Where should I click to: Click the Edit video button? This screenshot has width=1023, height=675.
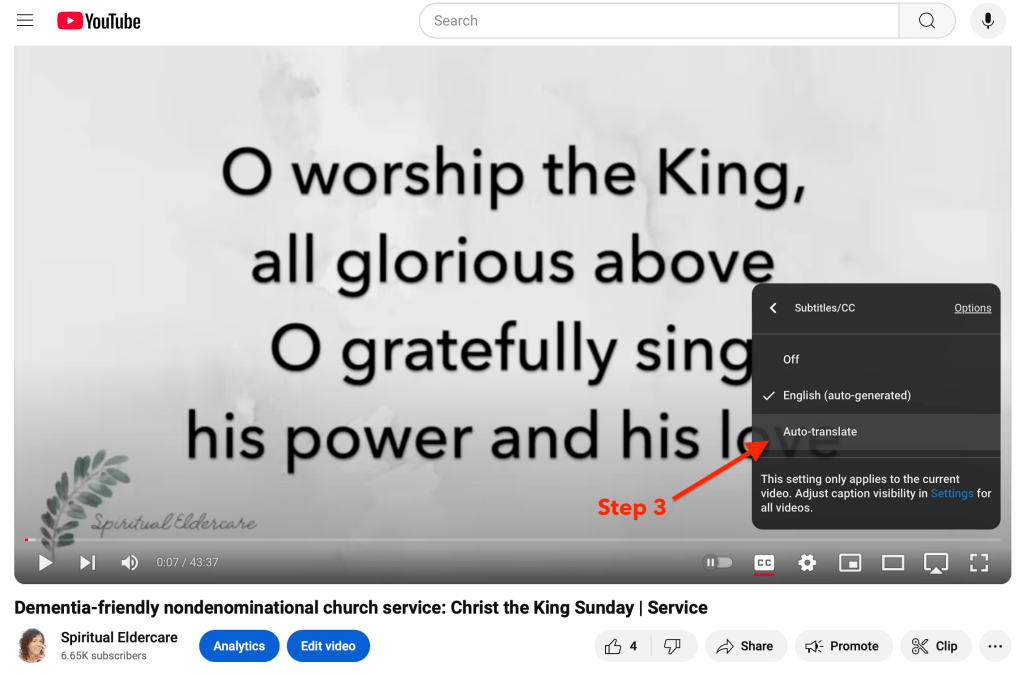click(x=328, y=646)
